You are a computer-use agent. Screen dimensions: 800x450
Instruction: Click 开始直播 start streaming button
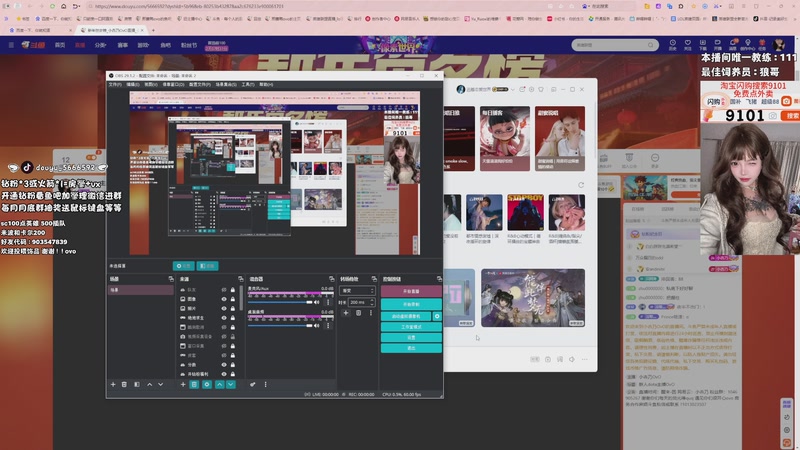tap(411, 291)
